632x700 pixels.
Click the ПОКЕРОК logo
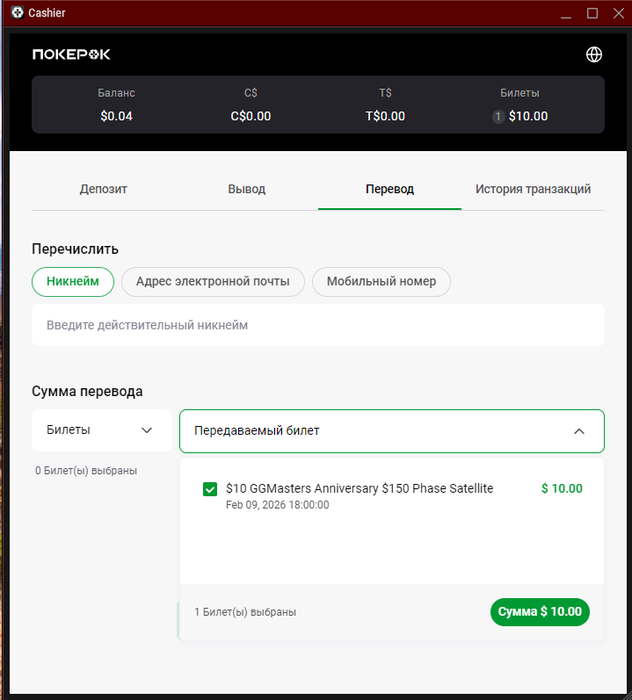point(71,54)
